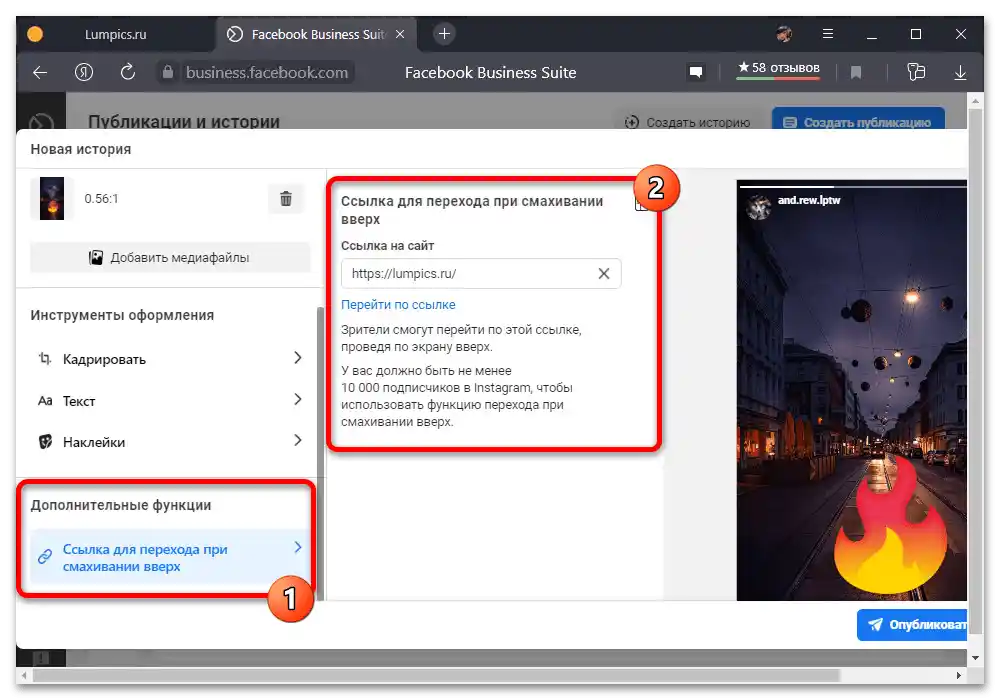
Task: Open the browser collections icon
Action: [x=916, y=72]
